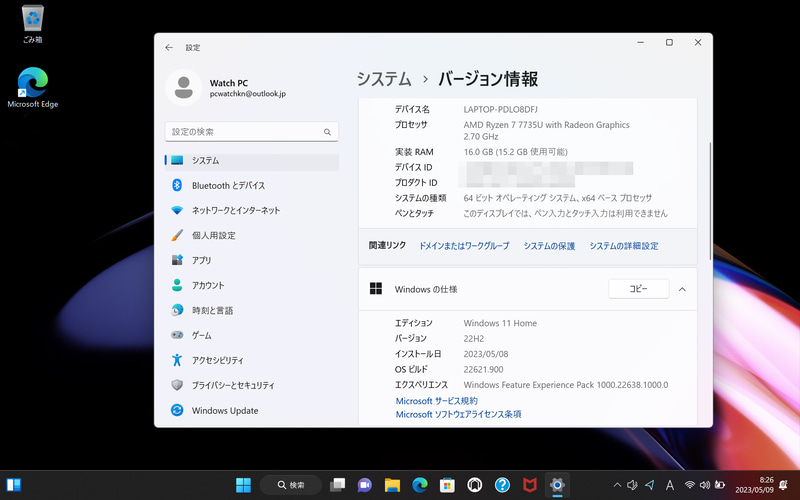Open プライバシーとセキュリティ settings
Image resolution: width=800 pixels, height=500 pixels.
coord(252,385)
